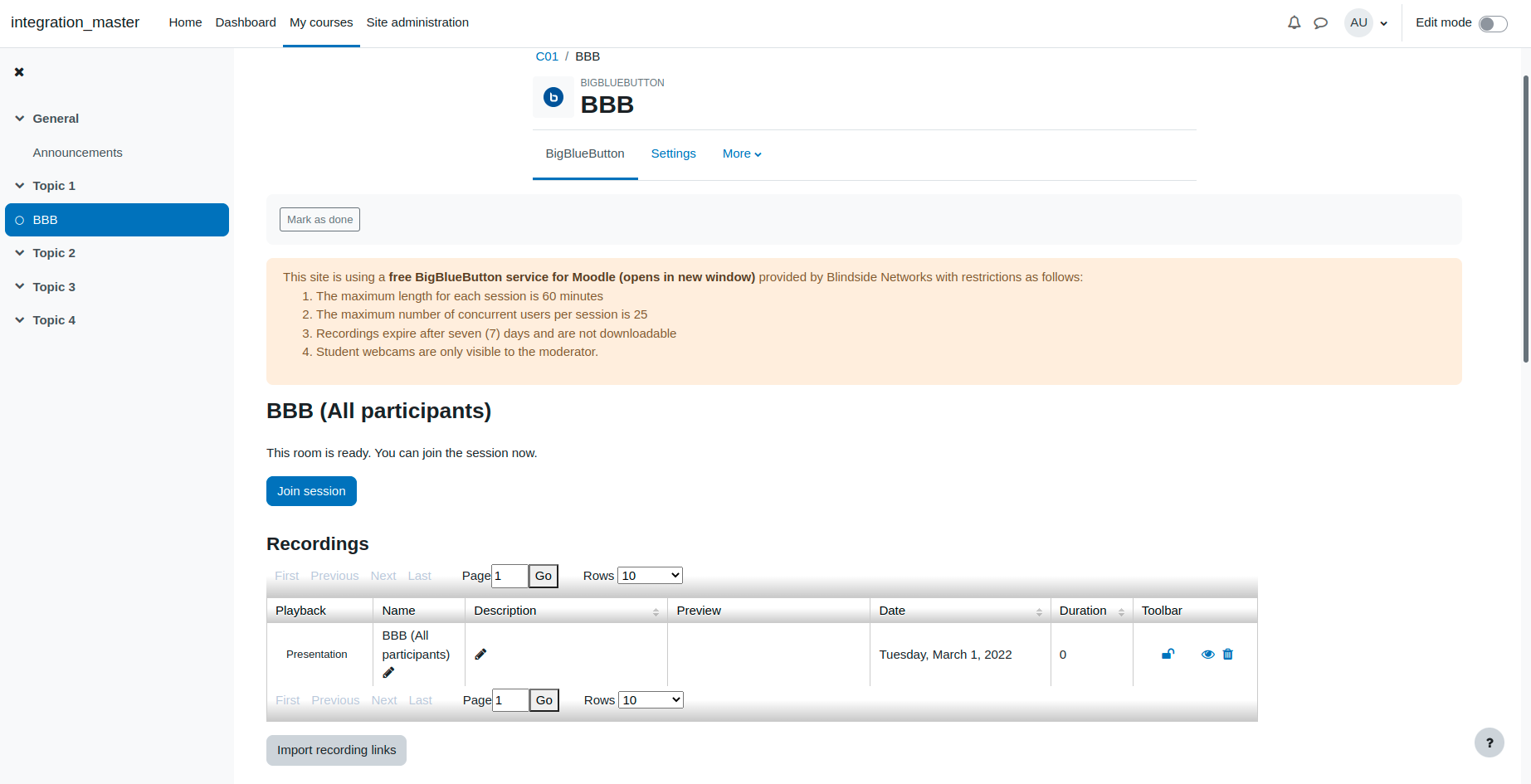Image resolution: width=1531 pixels, height=784 pixels.
Task: Open the notifications bell
Action: (1294, 22)
